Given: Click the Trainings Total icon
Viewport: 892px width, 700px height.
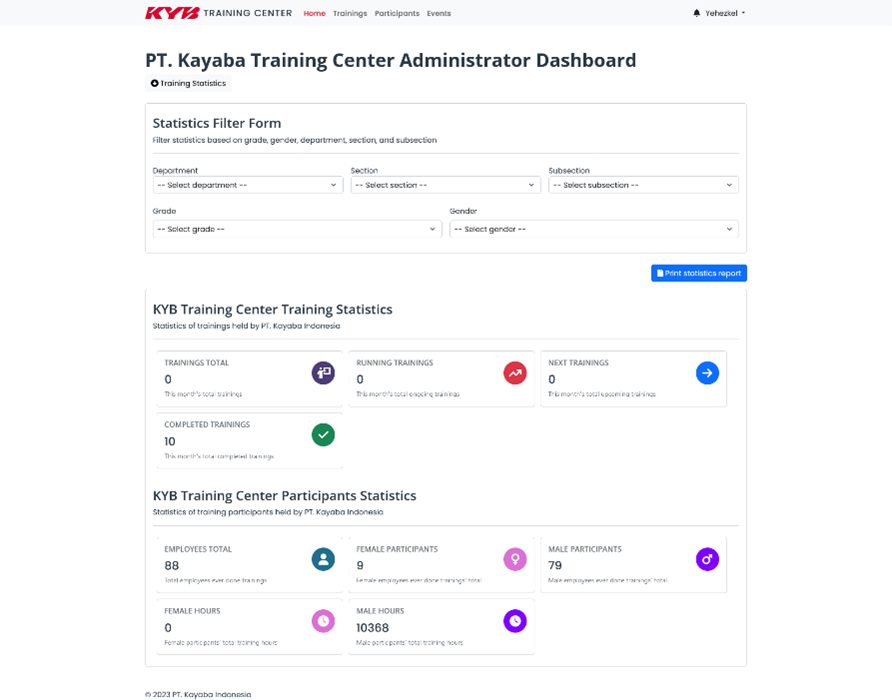Looking at the screenshot, I should point(322,373).
